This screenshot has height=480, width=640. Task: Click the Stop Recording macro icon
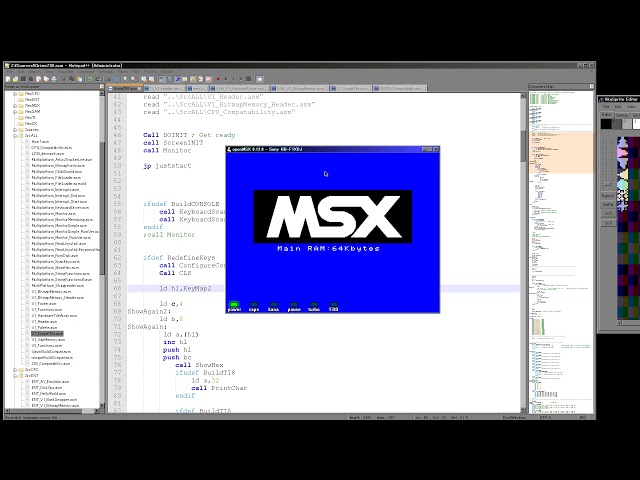(x=226, y=79)
